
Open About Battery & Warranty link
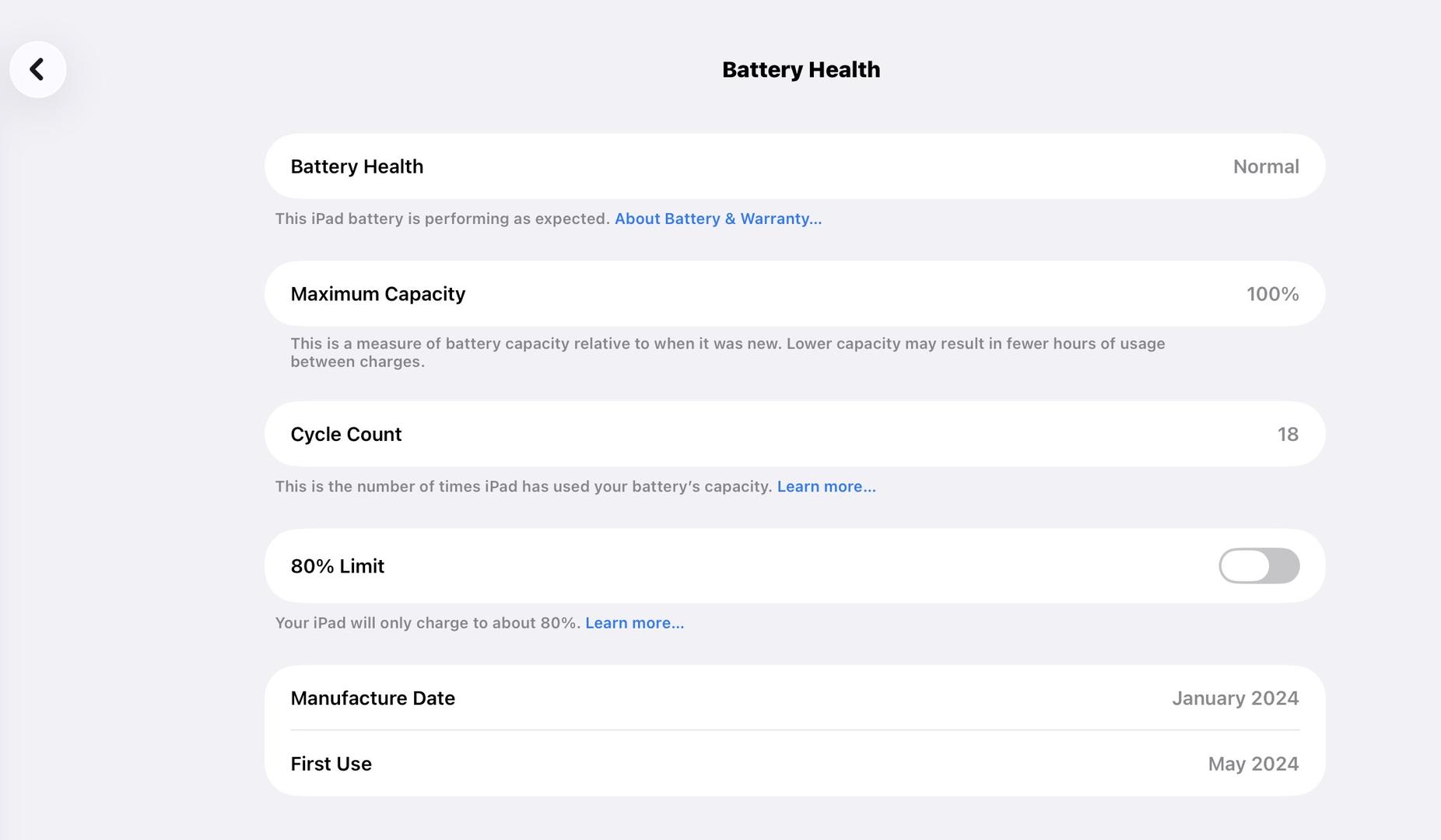tap(717, 219)
